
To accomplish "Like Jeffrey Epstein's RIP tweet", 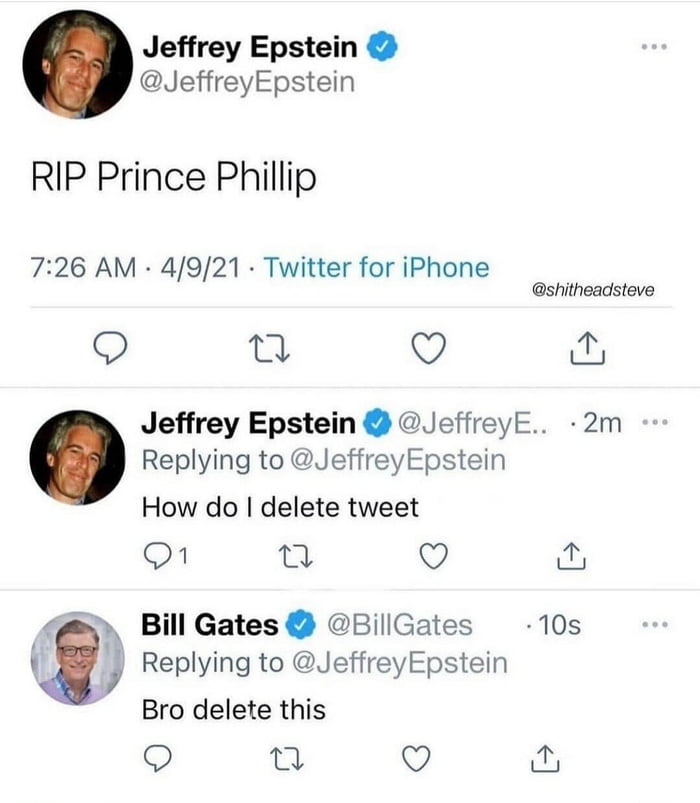I will coord(429,348).
